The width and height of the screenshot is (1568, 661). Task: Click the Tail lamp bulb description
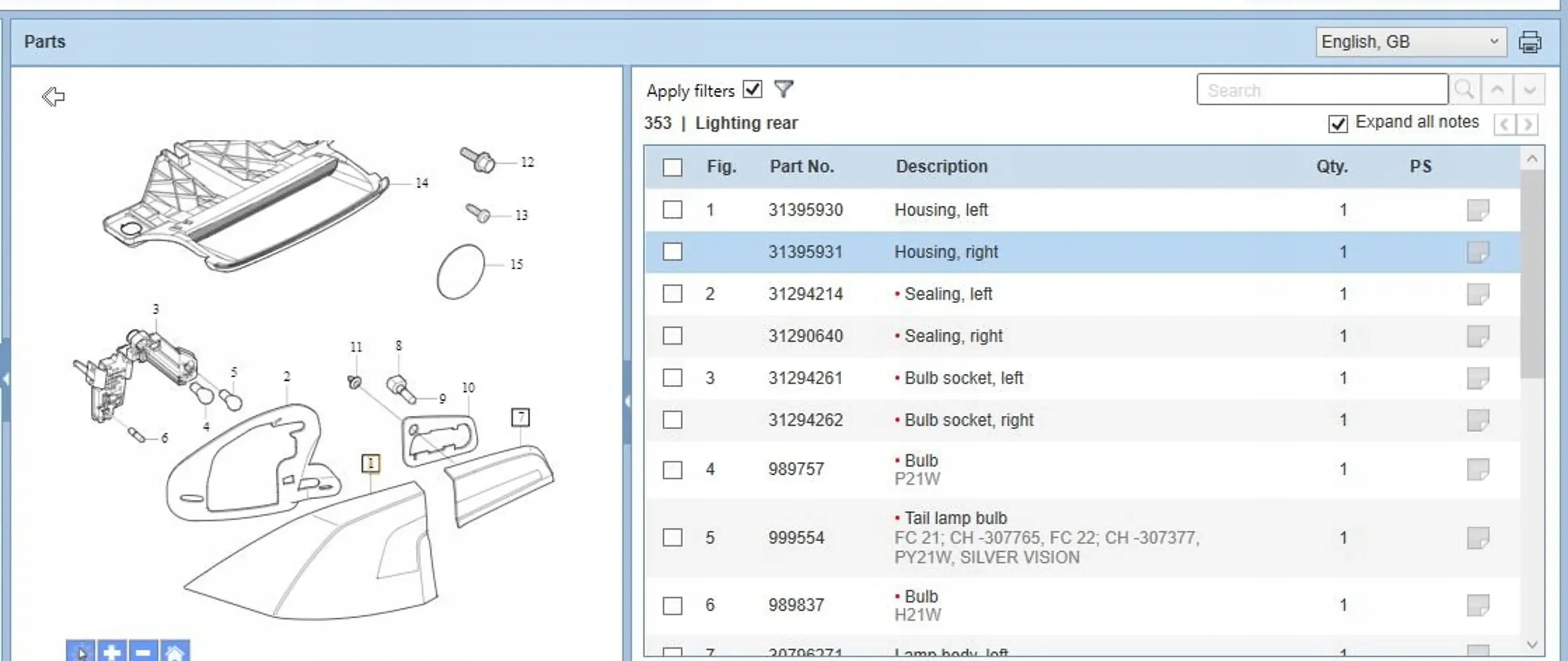[x=955, y=518]
